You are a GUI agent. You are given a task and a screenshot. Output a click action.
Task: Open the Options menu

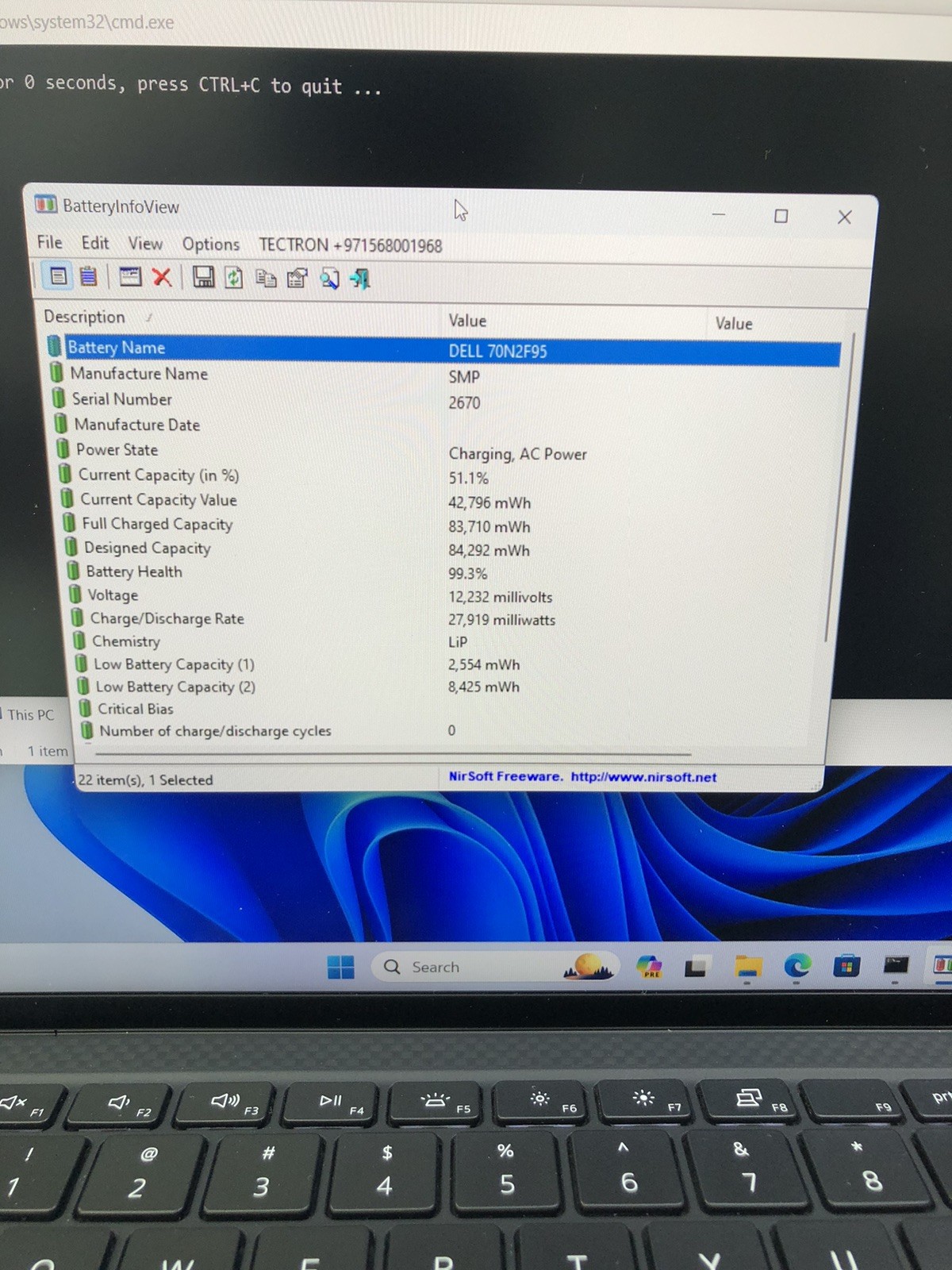pyautogui.click(x=211, y=244)
